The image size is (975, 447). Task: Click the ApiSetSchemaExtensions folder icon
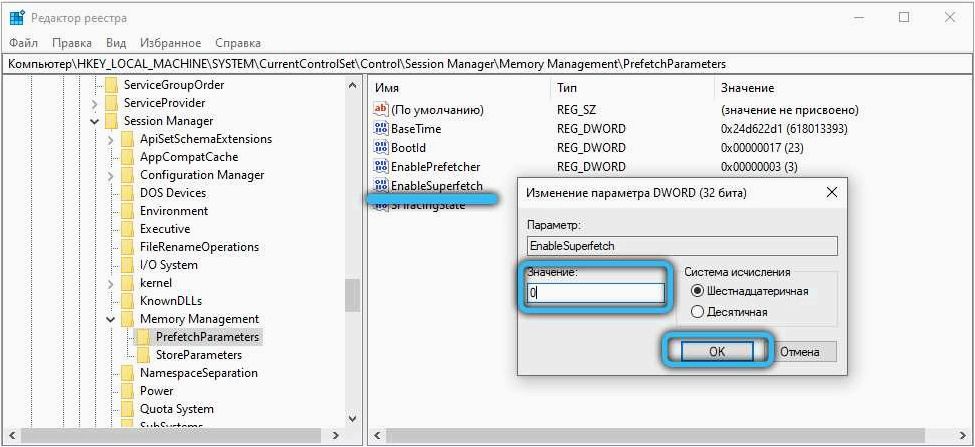pyautogui.click(x=127, y=139)
